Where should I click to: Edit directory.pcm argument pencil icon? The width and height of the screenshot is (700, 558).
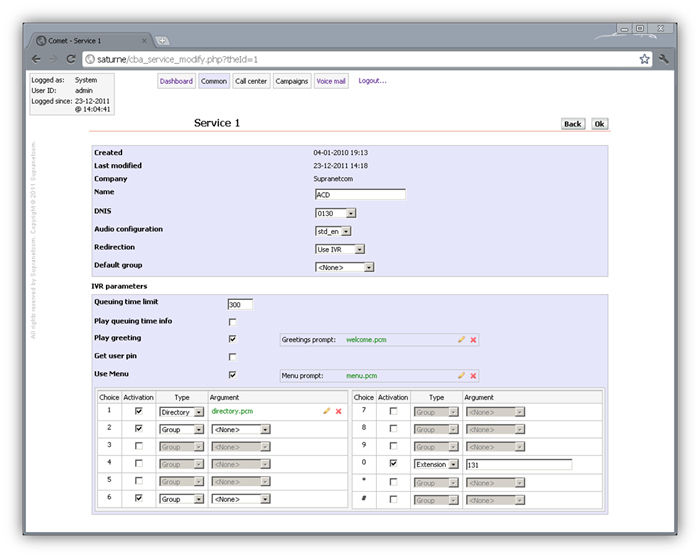(x=326, y=411)
